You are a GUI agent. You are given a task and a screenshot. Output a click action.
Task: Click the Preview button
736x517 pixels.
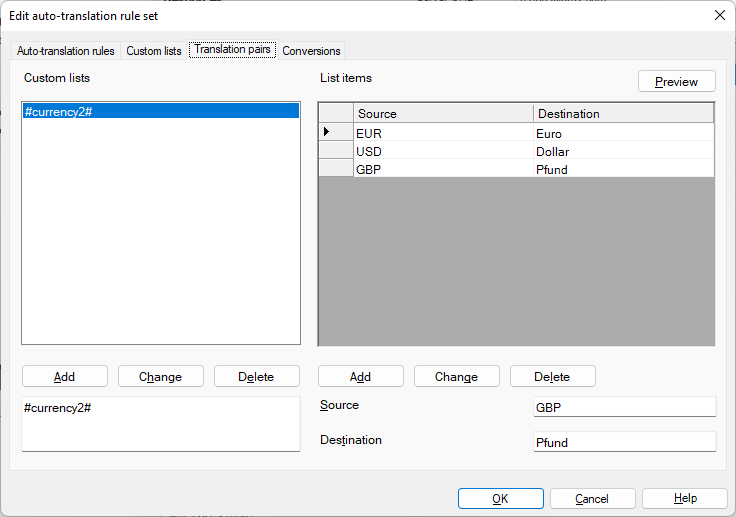pyautogui.click(x=676, y=82)
